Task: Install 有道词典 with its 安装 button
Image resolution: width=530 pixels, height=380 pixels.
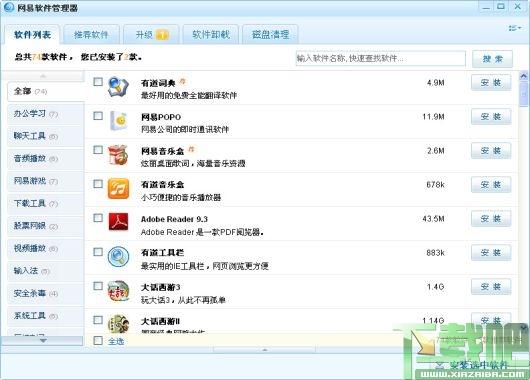Action: pyautogui.click(x=491, y=82)
